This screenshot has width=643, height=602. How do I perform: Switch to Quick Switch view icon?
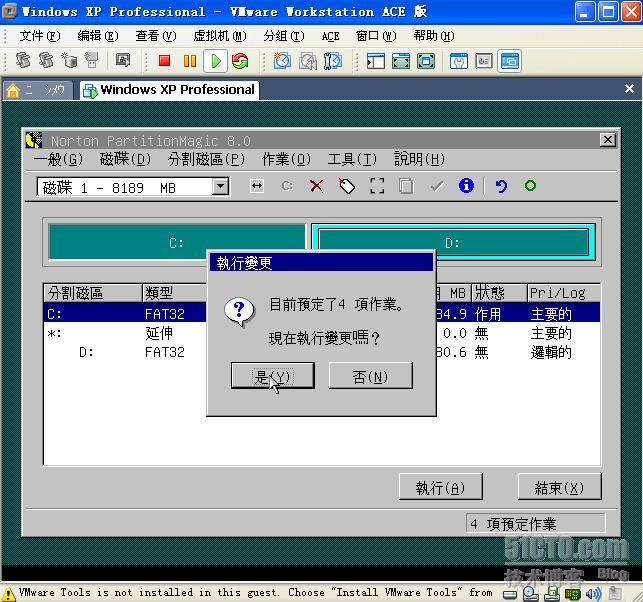[401, 62]
